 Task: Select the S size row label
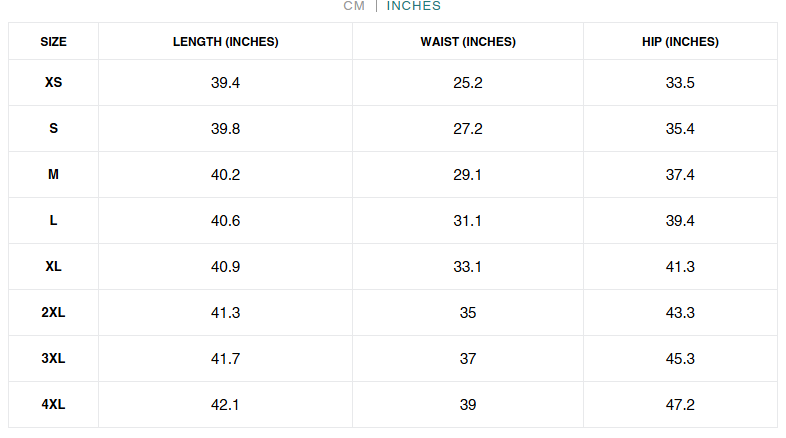(x=54, y=128)
